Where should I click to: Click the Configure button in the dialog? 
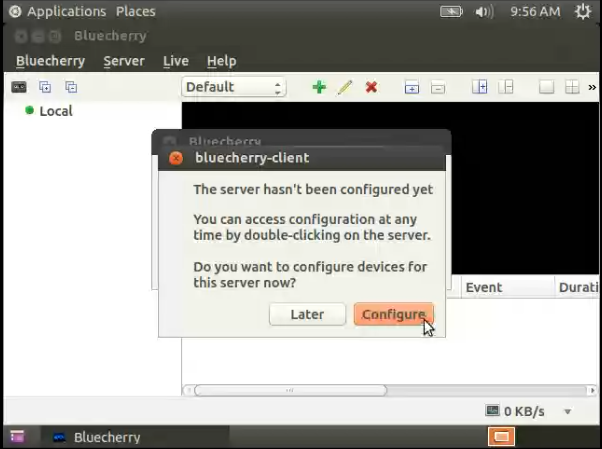click(x=394, y=314)
